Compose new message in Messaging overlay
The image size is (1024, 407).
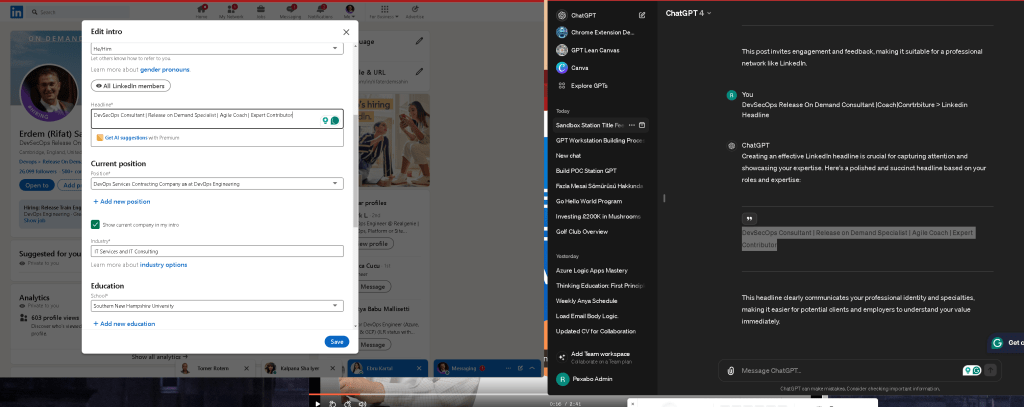click(521, 368)
